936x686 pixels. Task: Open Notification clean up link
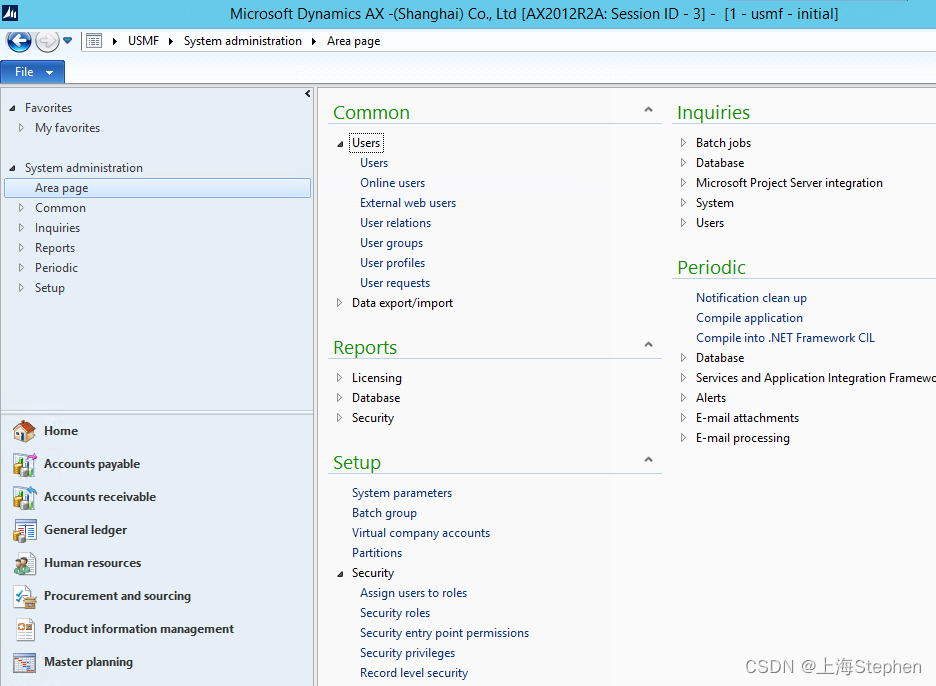[x=751, y=298]
